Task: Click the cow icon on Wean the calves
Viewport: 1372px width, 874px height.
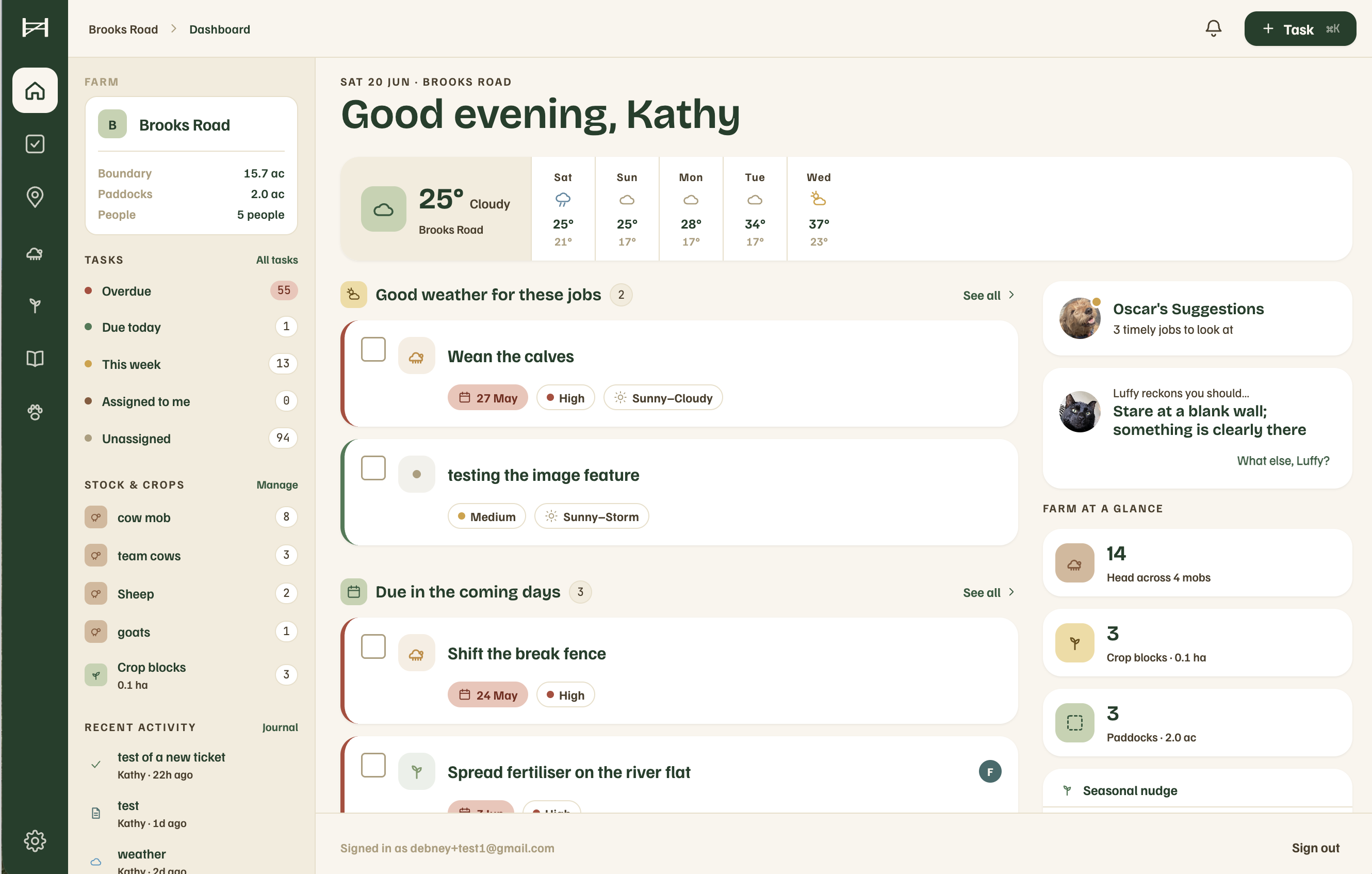Action: [417, 356]
